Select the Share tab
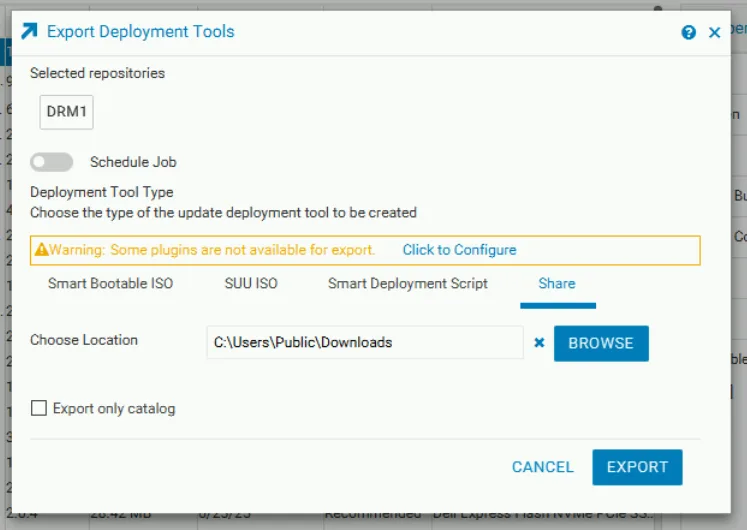Screen dimensions: 747x530 click(x=557, y=284)
